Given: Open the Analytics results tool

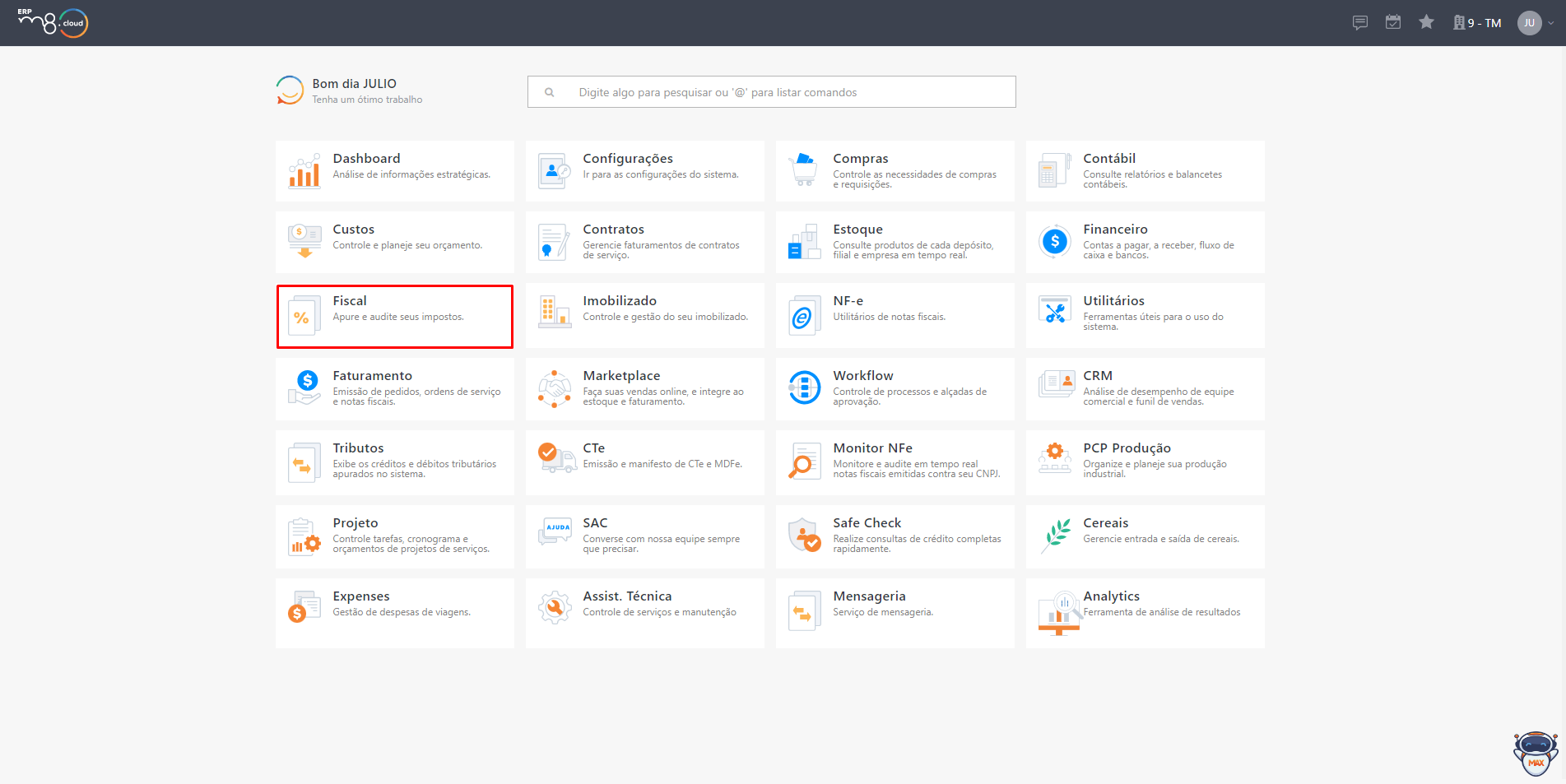Looking at the screenshot, I should click(1145, 613).
